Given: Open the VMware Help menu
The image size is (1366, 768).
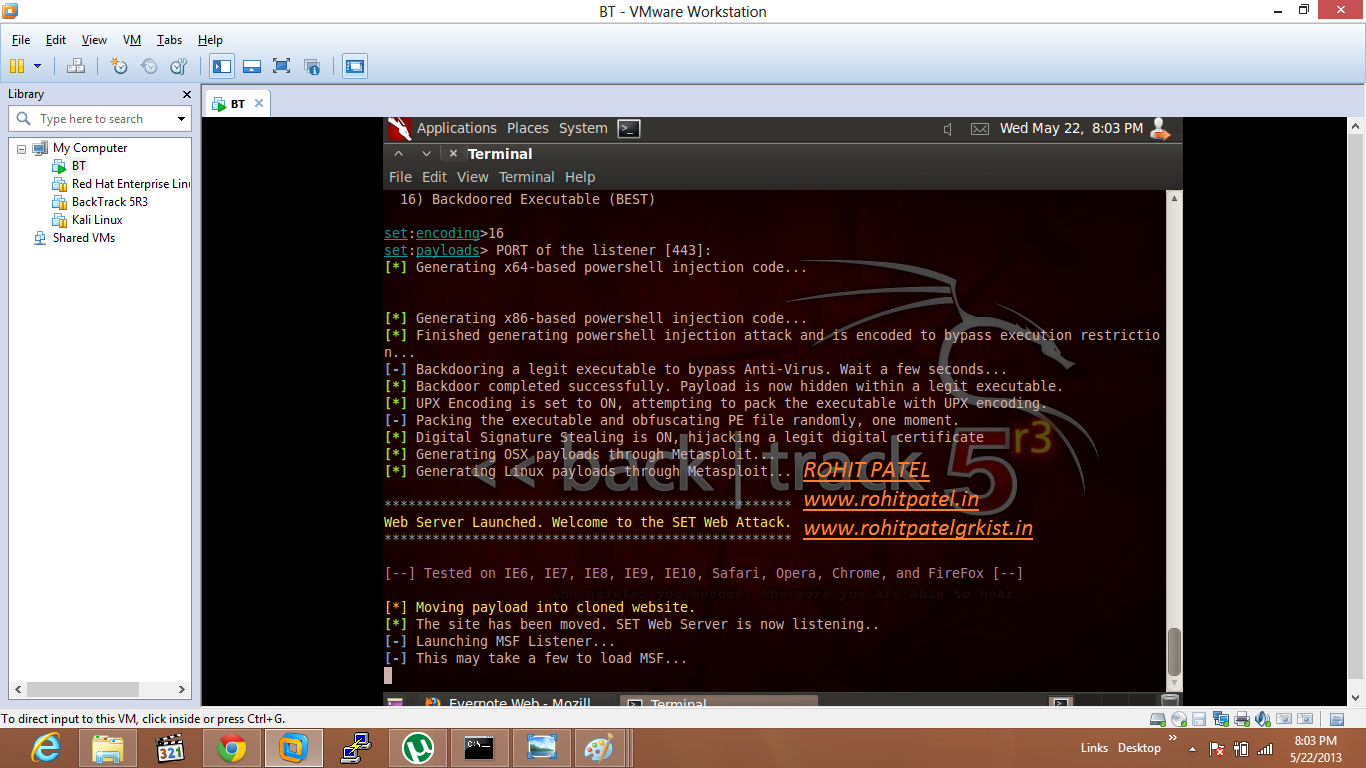Looking at the screenshot, I should pos(210,40).
